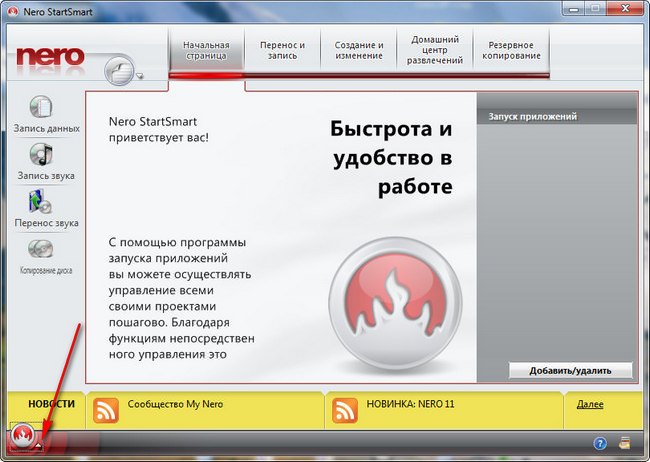
Task: Open the НОВИНКА: NERO 11 news item
Action: 410,404
